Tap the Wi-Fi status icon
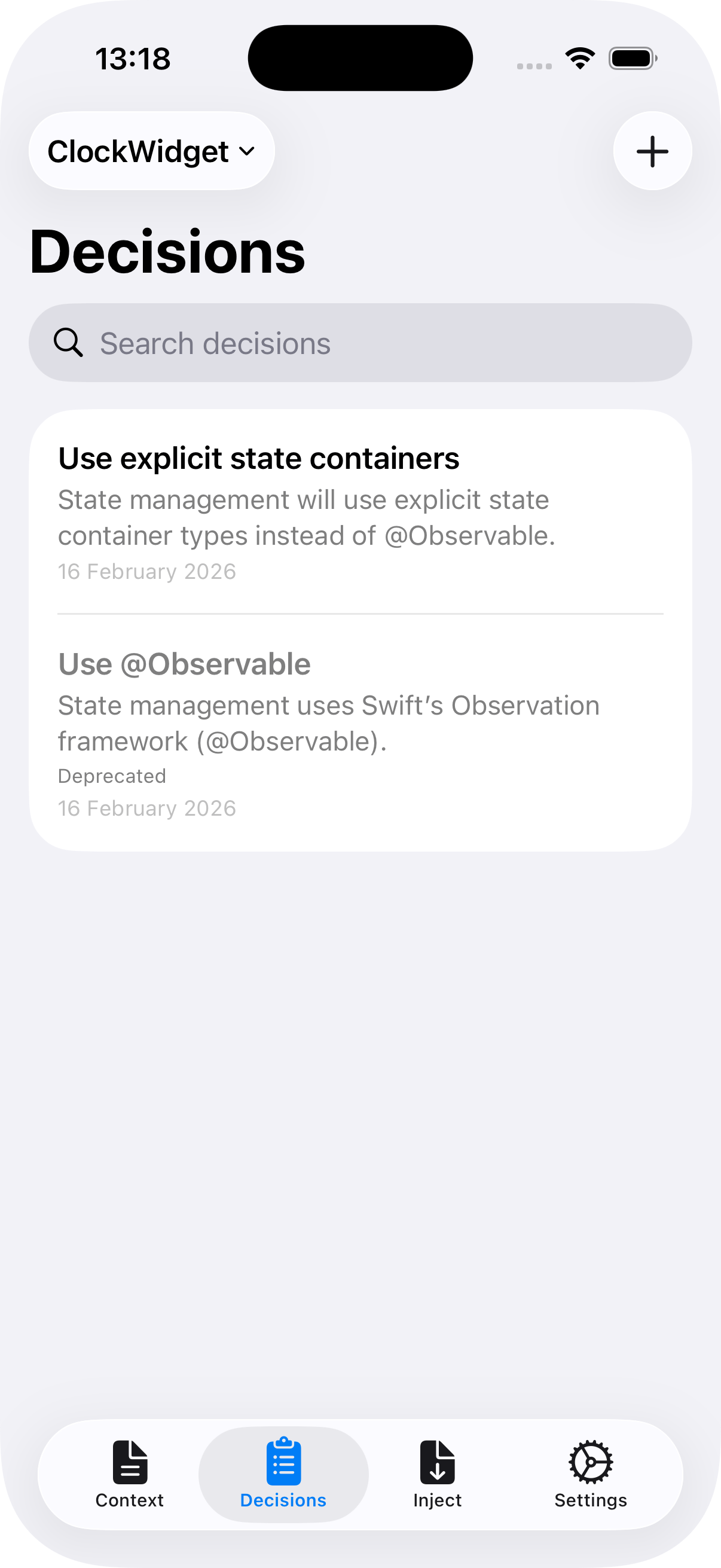 click(580, 59)
